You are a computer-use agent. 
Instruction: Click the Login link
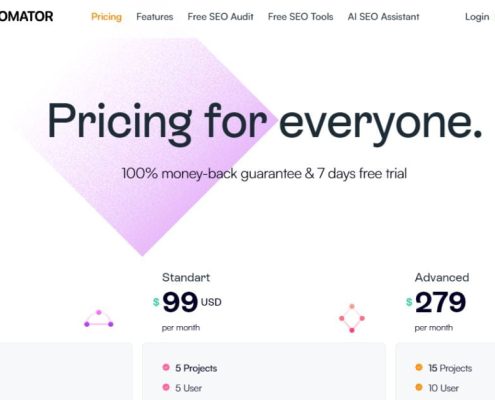coord(477,17)
